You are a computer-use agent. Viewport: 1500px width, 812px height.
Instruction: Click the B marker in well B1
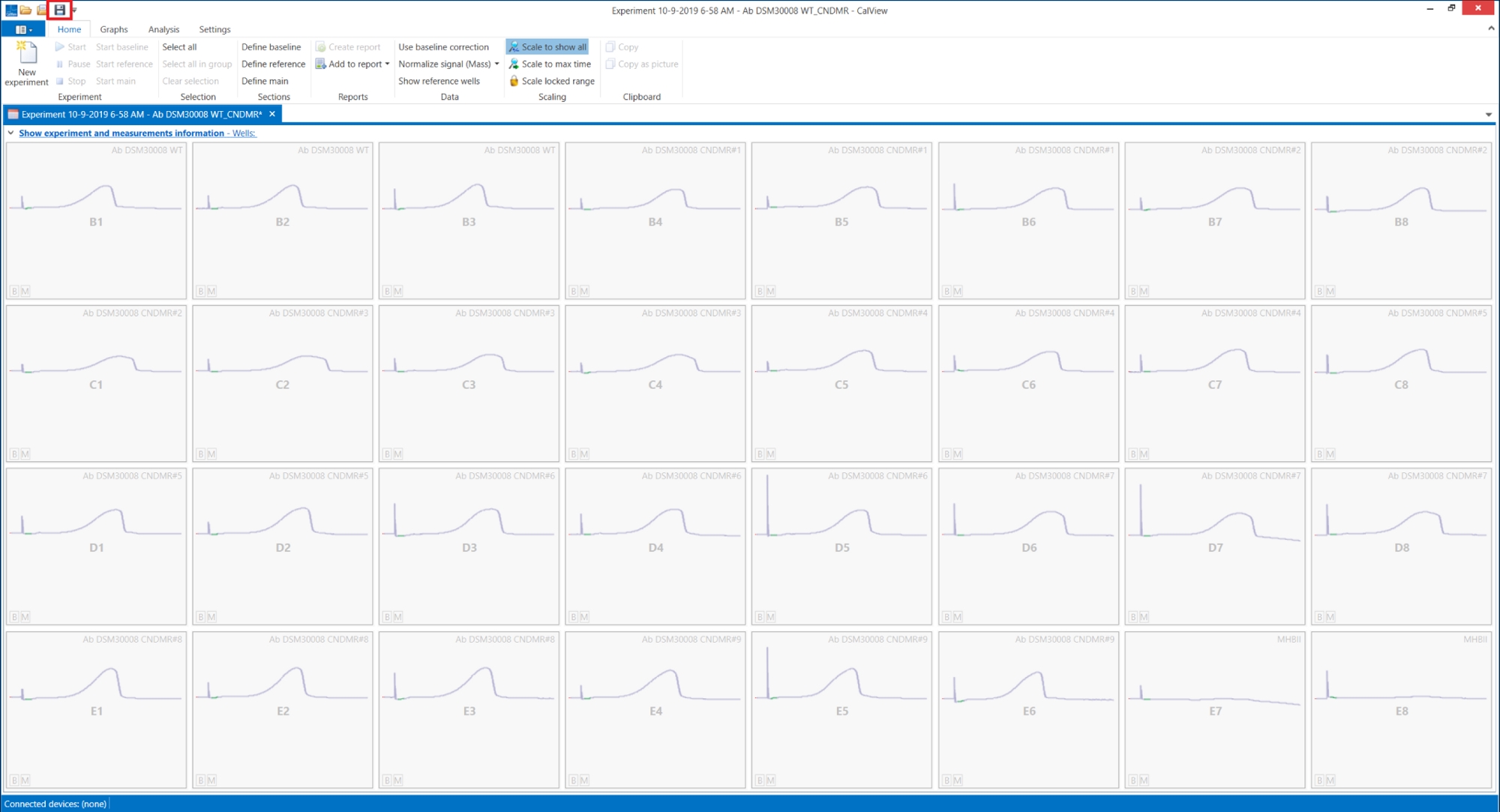pos(14,291)
